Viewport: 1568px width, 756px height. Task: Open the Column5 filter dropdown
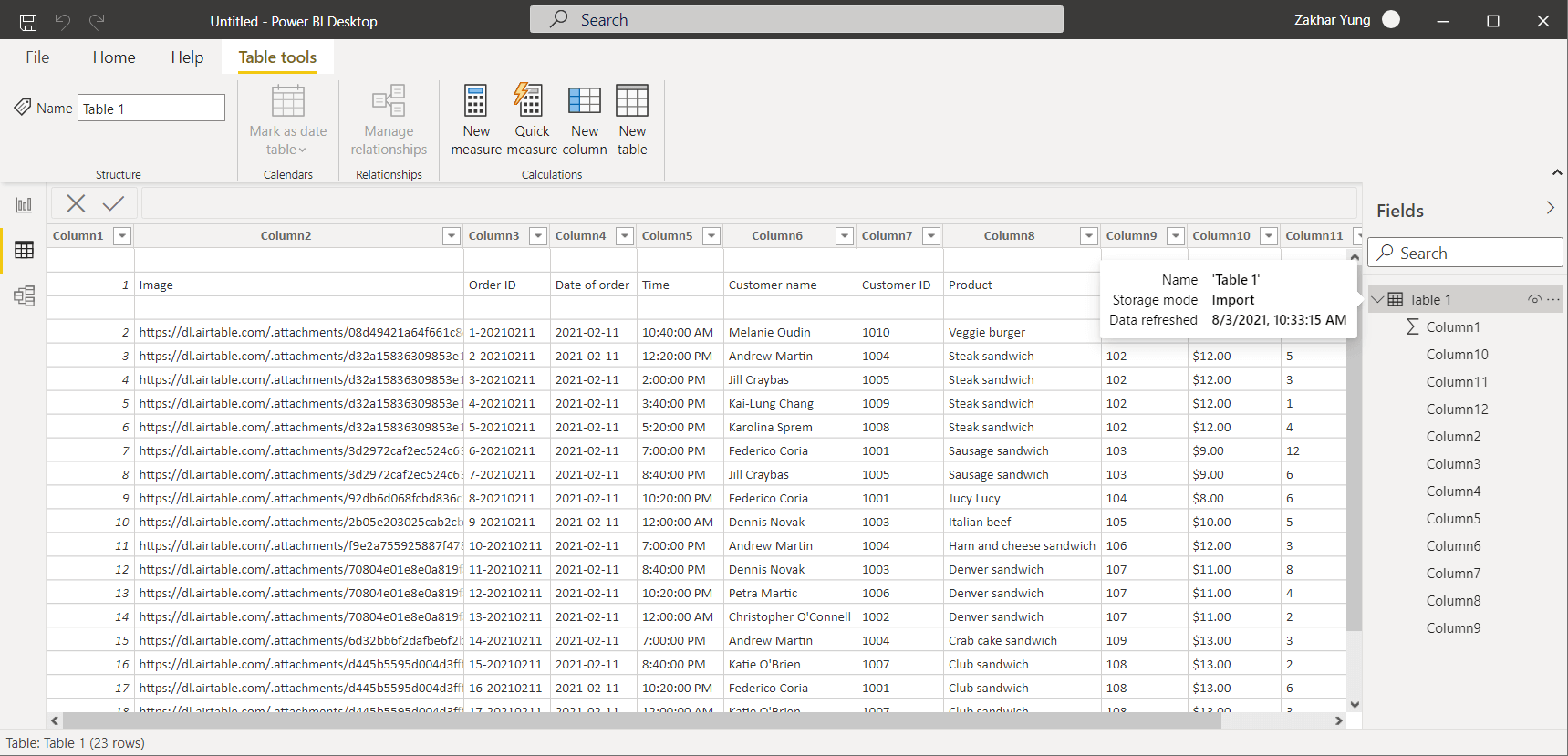pos(711,236)
